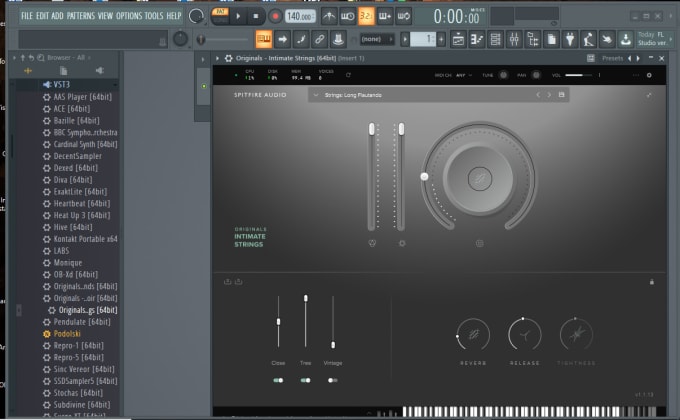Screen dimensions: 680x420
Task: Open the VIEW menu
Action: (x=105, y=16)
